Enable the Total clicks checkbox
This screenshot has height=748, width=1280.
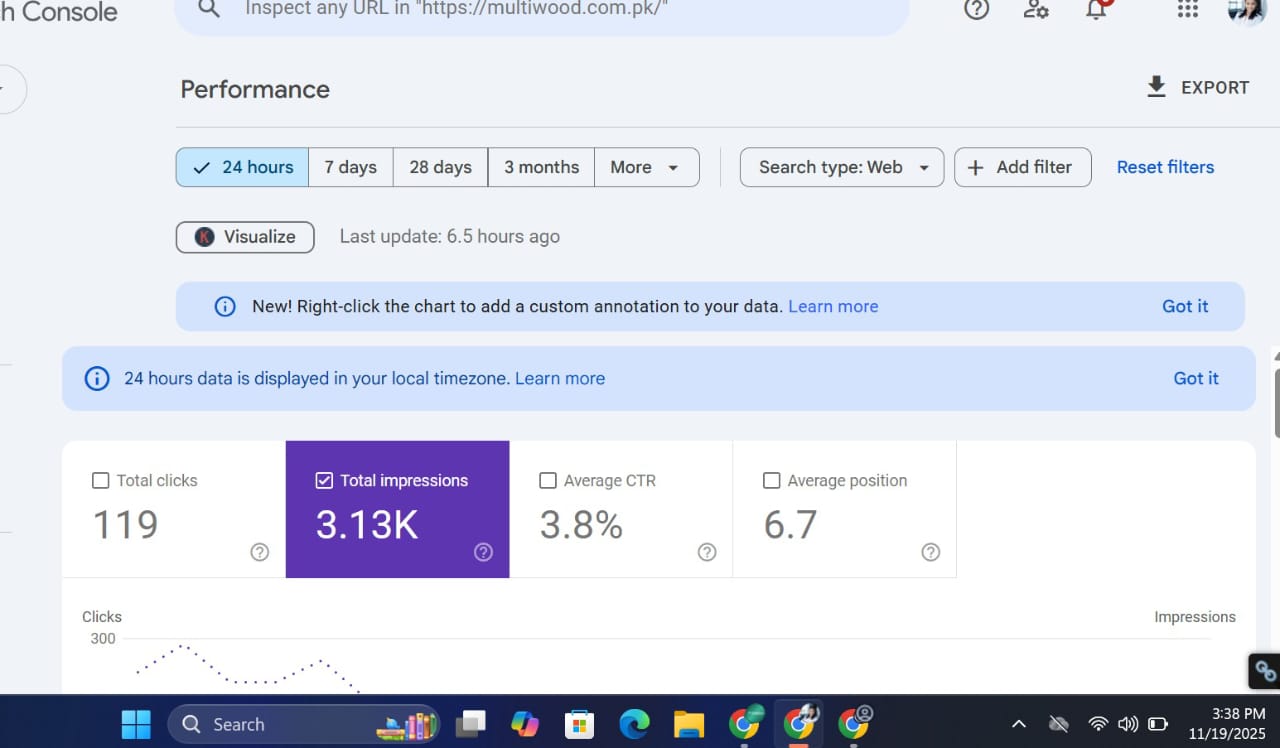(x=100, y=481)
